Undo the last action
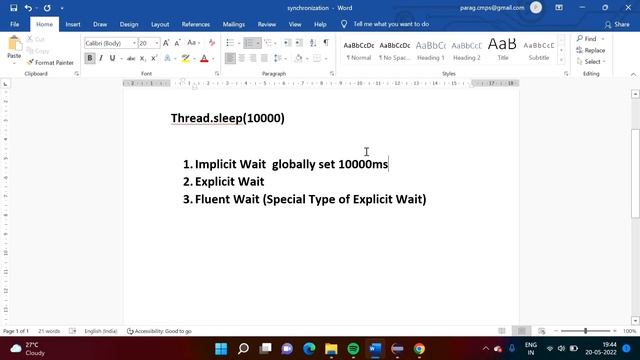 point(28,8)
